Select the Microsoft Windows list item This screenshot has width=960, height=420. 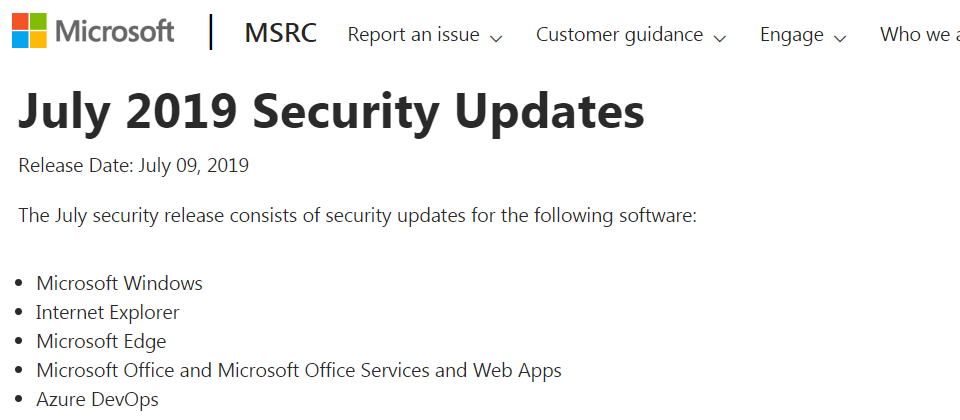point(119,283)
